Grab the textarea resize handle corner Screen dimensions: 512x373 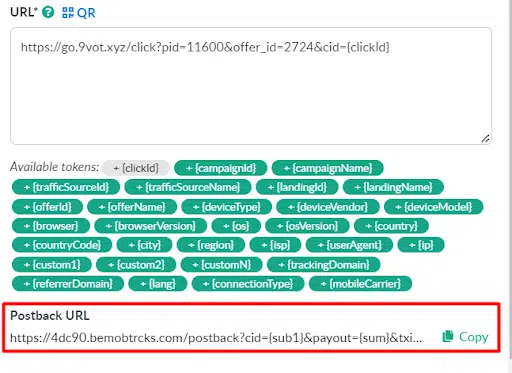[485, 138]
